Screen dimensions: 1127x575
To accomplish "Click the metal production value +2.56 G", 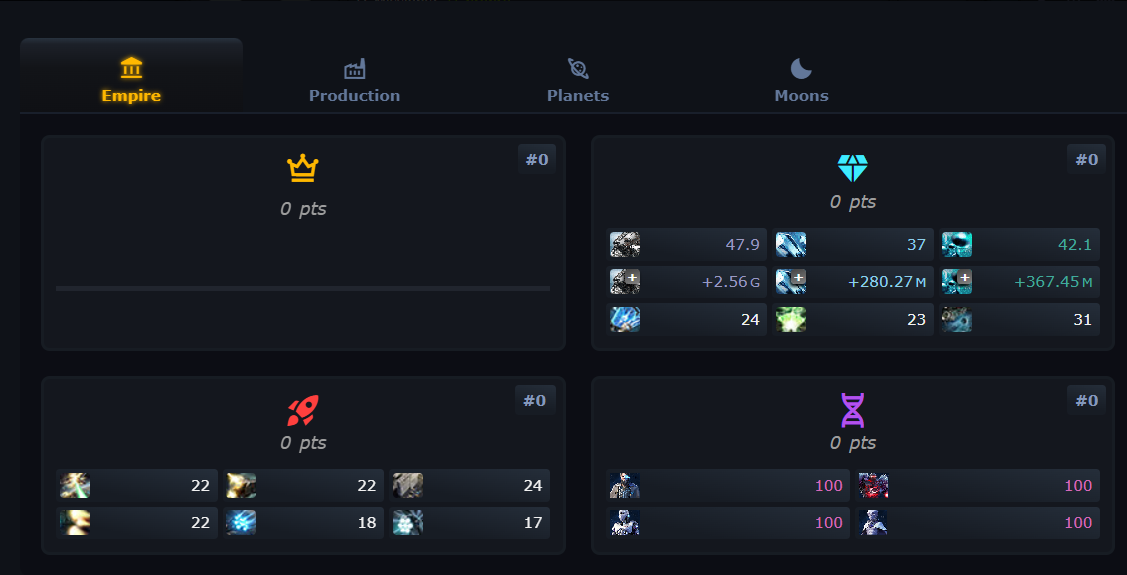I will 731,282.
